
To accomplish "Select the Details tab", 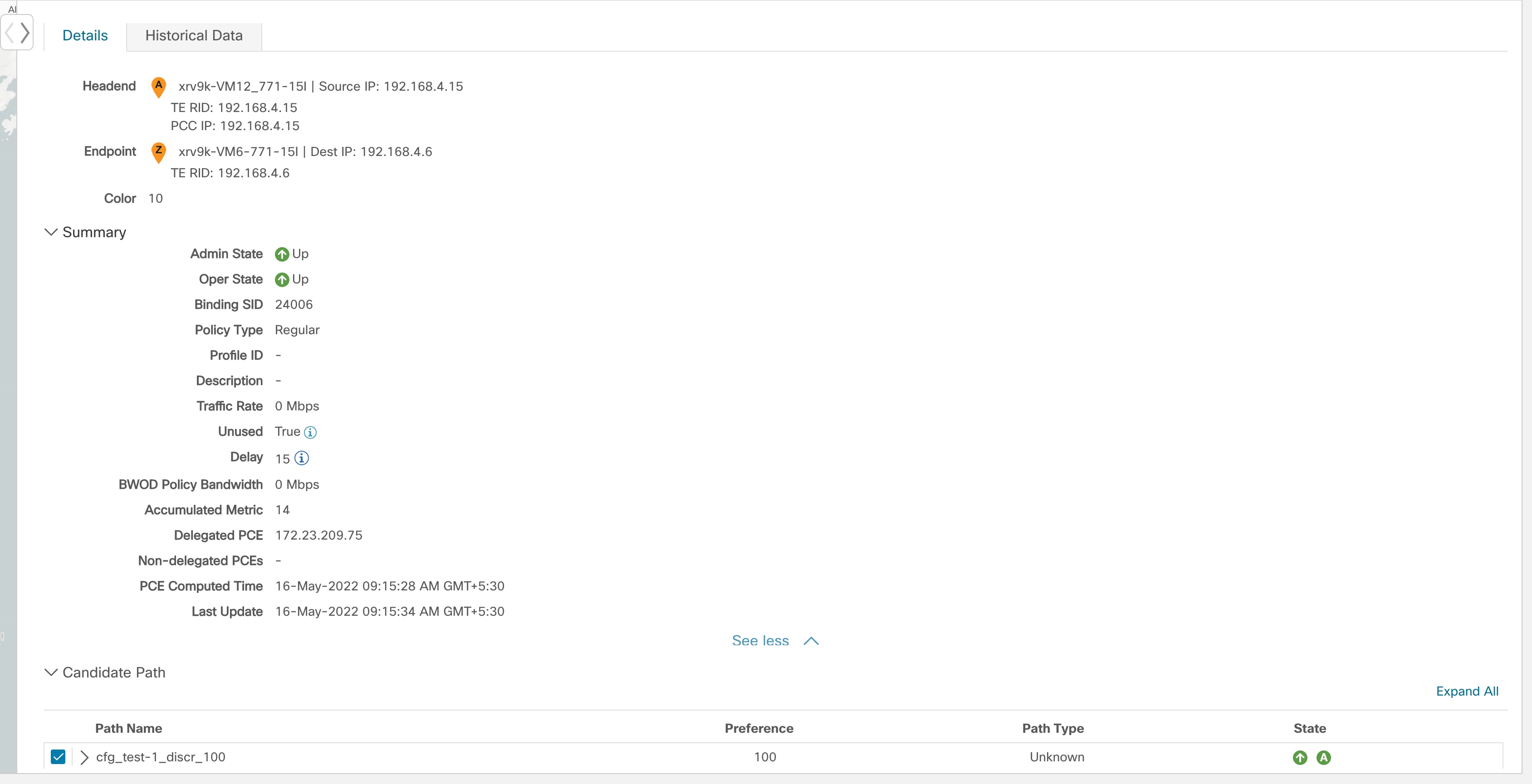I will point(85,36).
